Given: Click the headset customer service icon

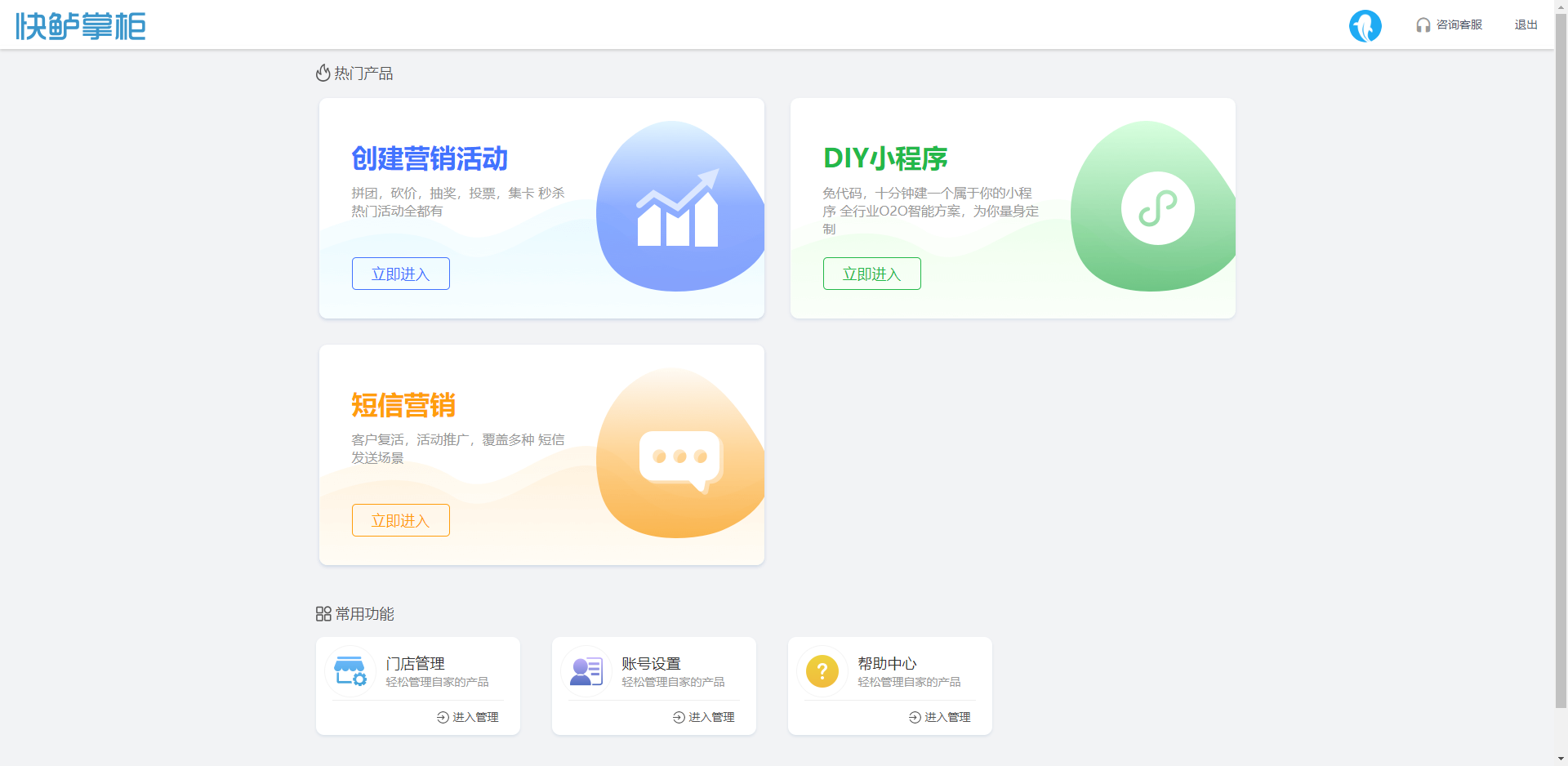Looking at the screenshot, I should tap(1423, 25).
